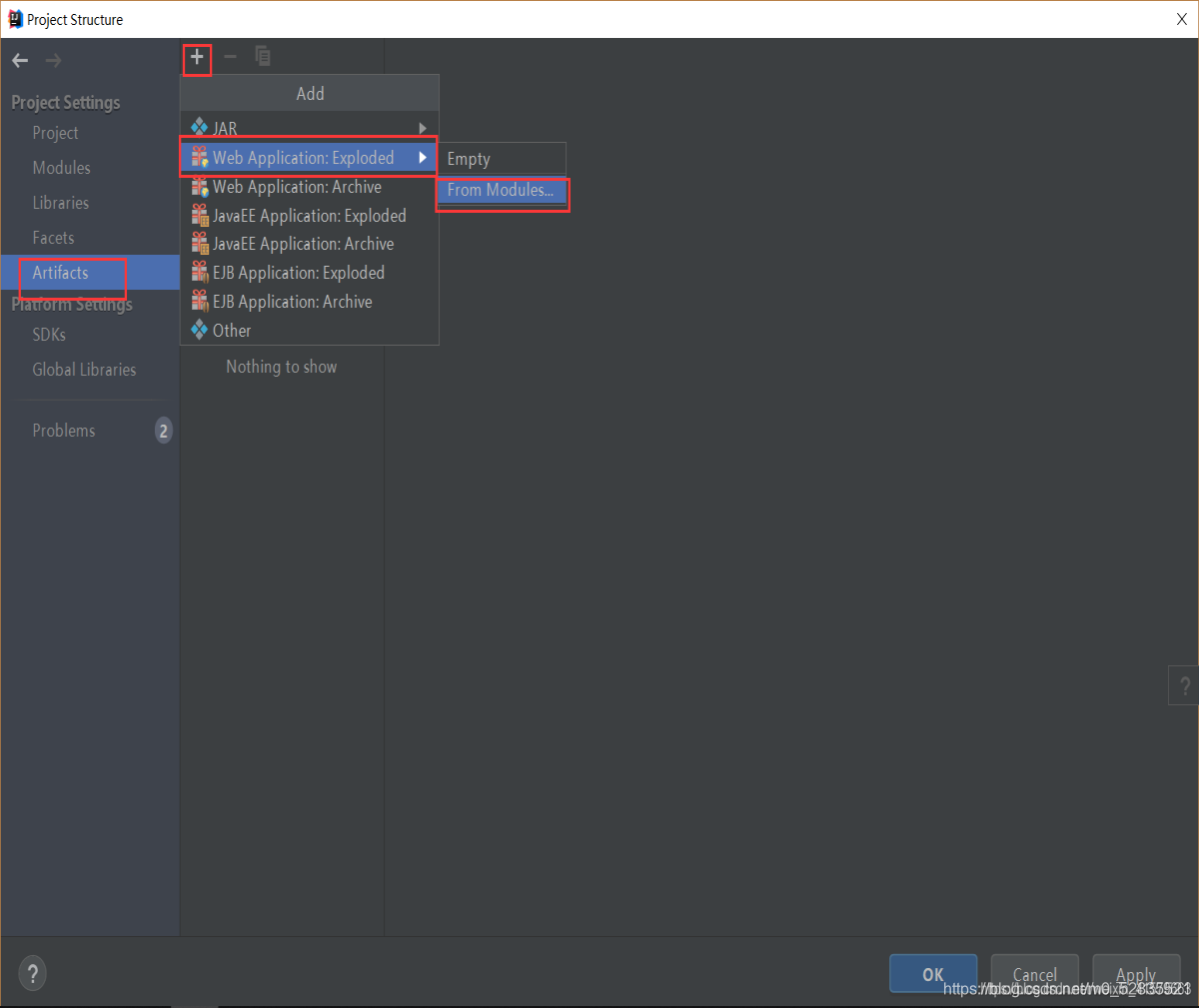Expand the Web Application: Exploded submenu arrow

pyautogui.click(x=423, y=158)
